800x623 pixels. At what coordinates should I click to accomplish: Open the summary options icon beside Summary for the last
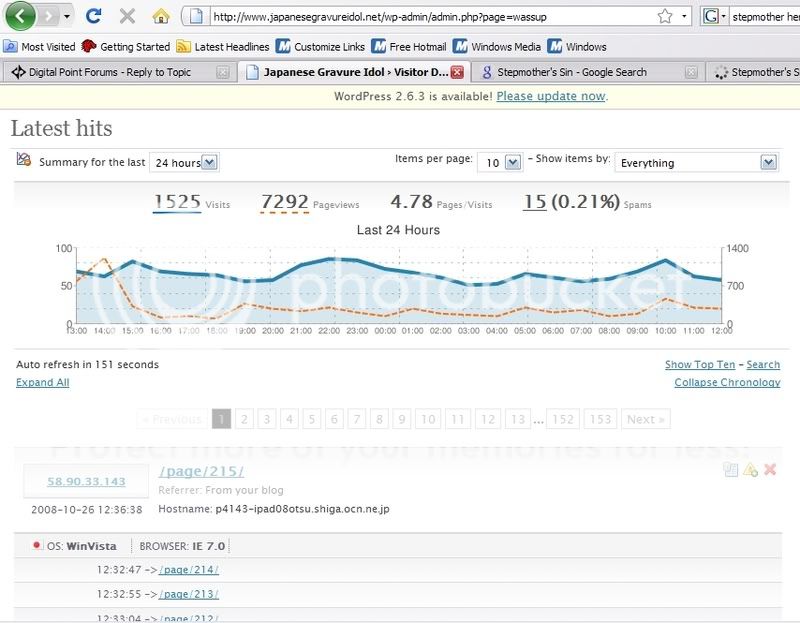23,160
